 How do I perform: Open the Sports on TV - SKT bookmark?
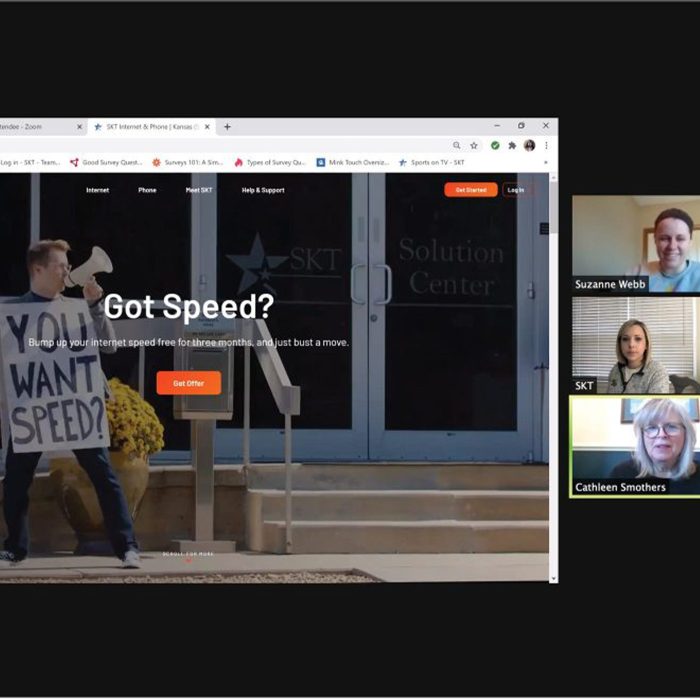[431, 162]
